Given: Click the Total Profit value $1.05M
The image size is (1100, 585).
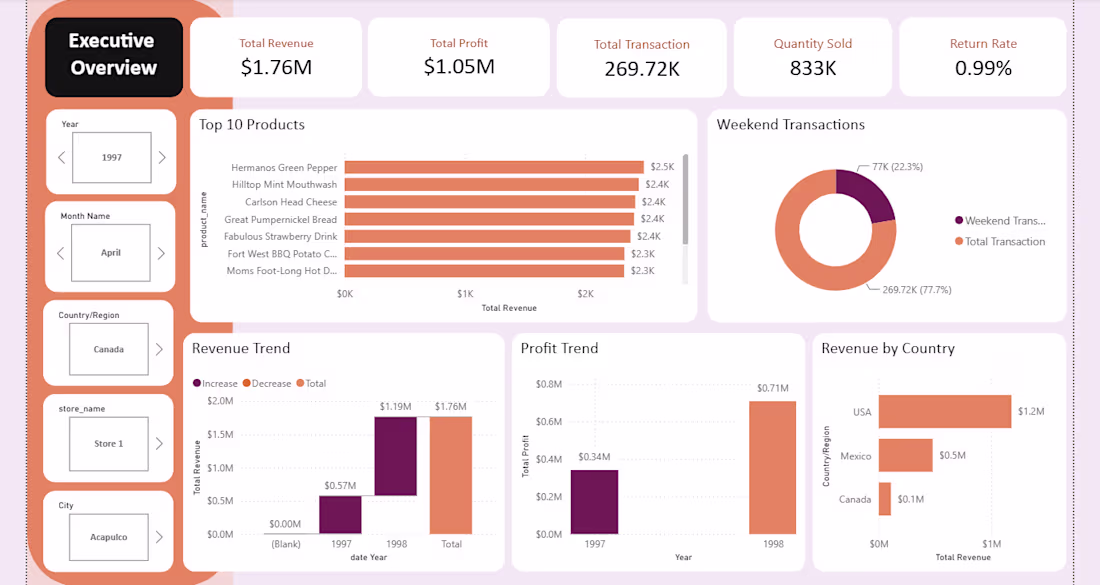Looking at the screenshot, I should point(460,67).
